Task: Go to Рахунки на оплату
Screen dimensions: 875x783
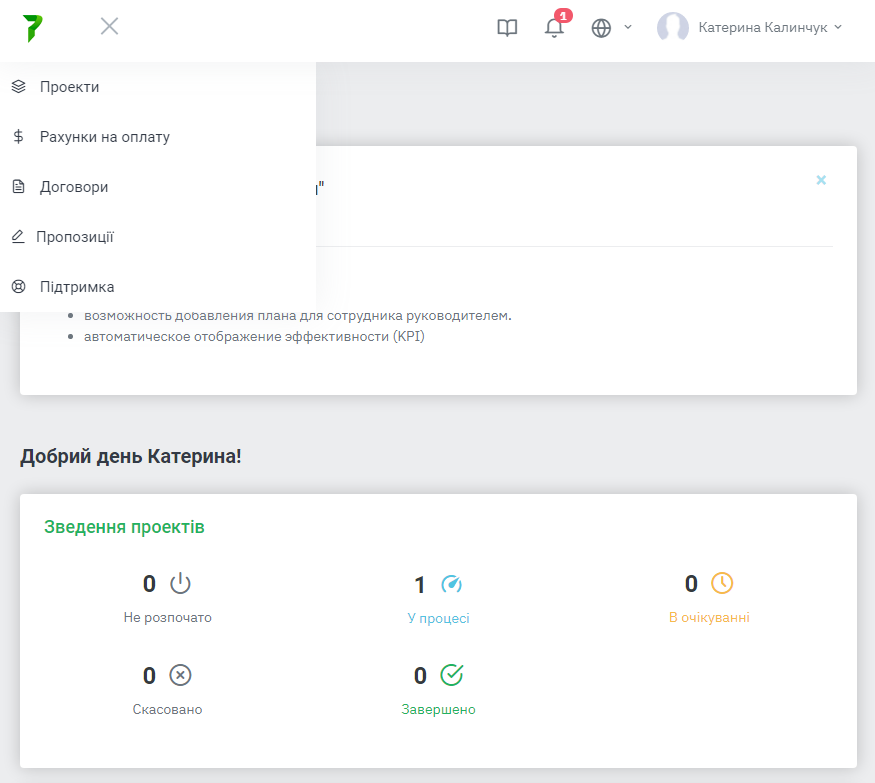Action: pos(104,137)
